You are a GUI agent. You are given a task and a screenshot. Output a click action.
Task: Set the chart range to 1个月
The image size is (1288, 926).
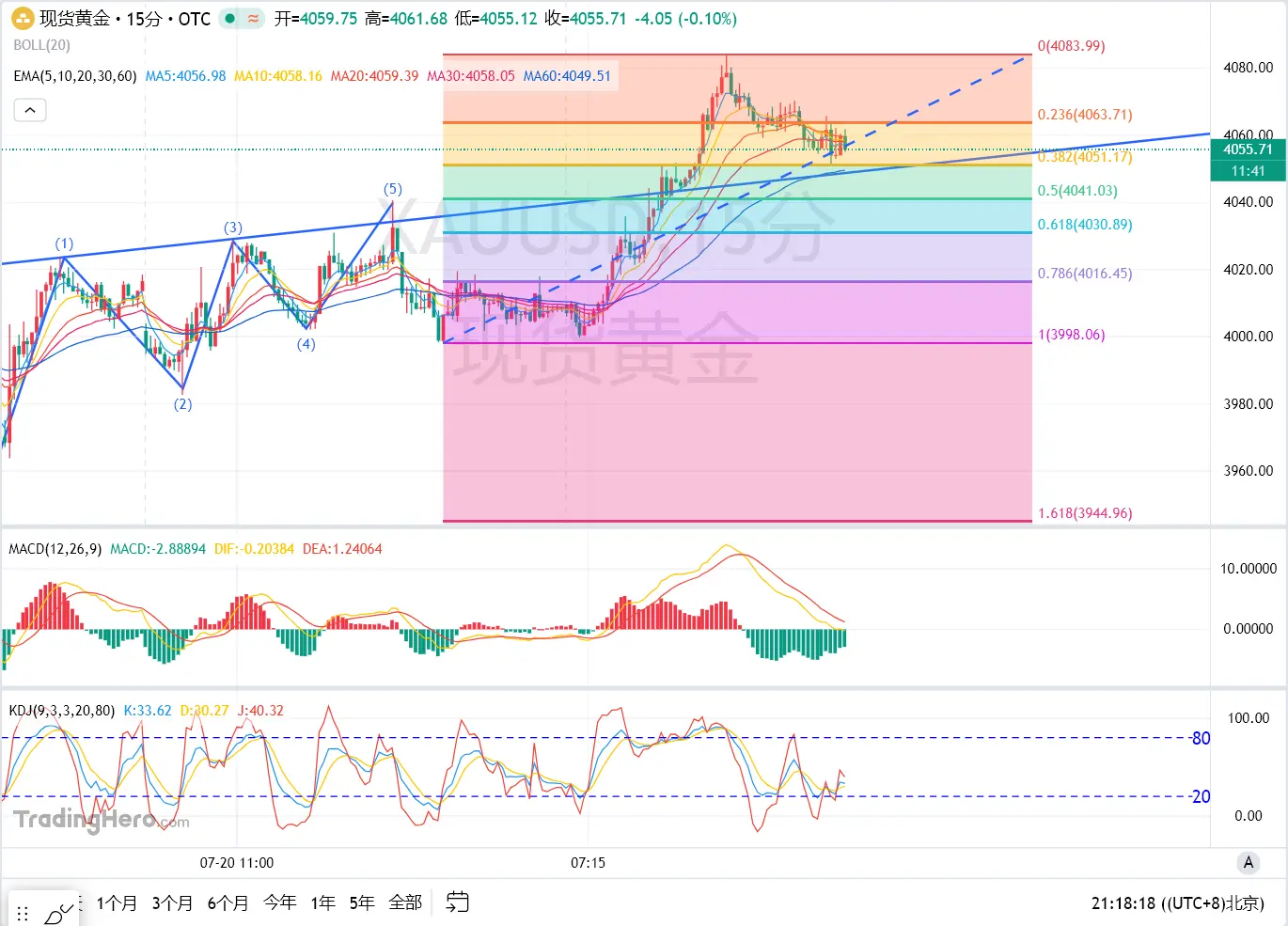[117, 902]
